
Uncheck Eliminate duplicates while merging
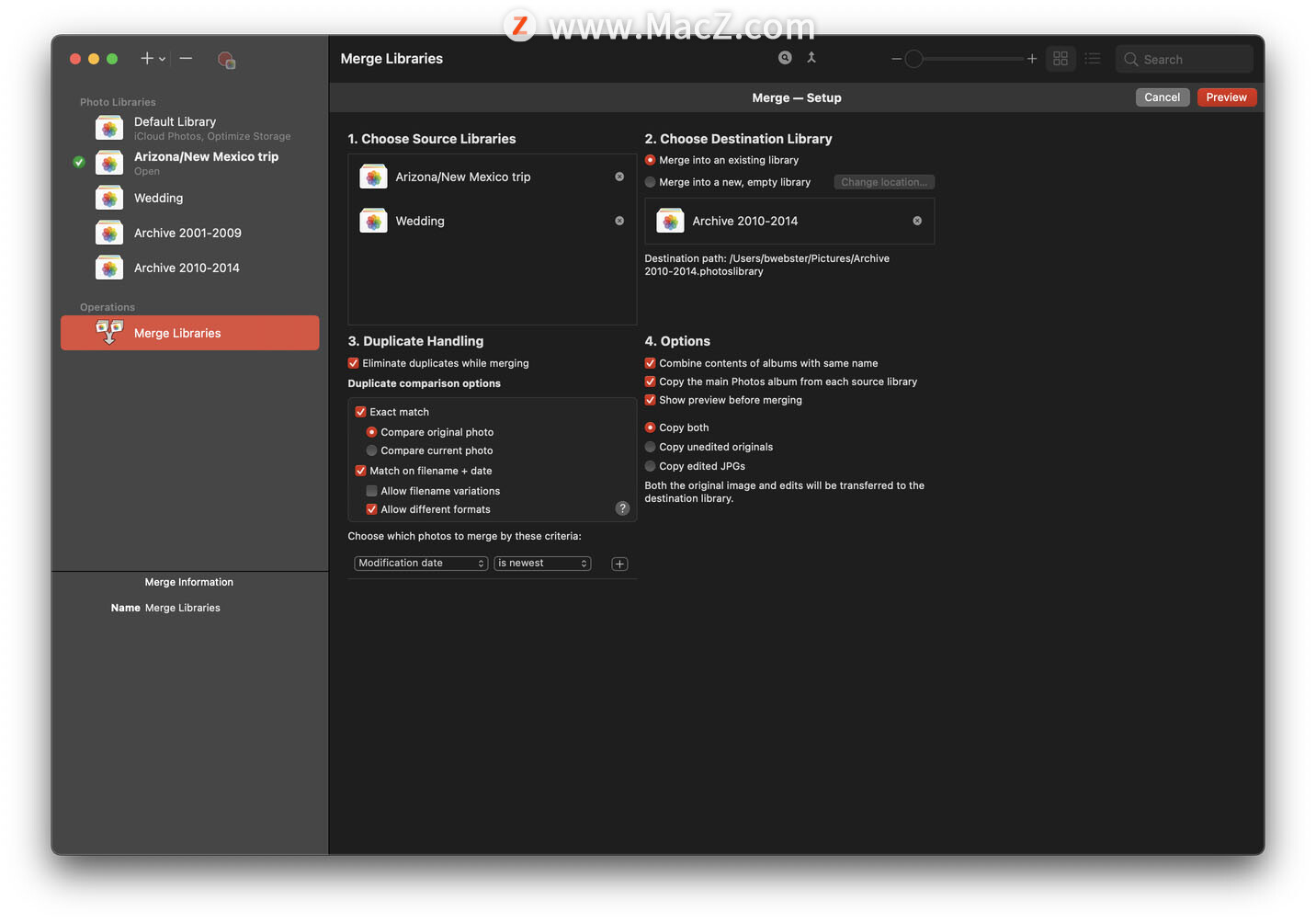[354, 363]
